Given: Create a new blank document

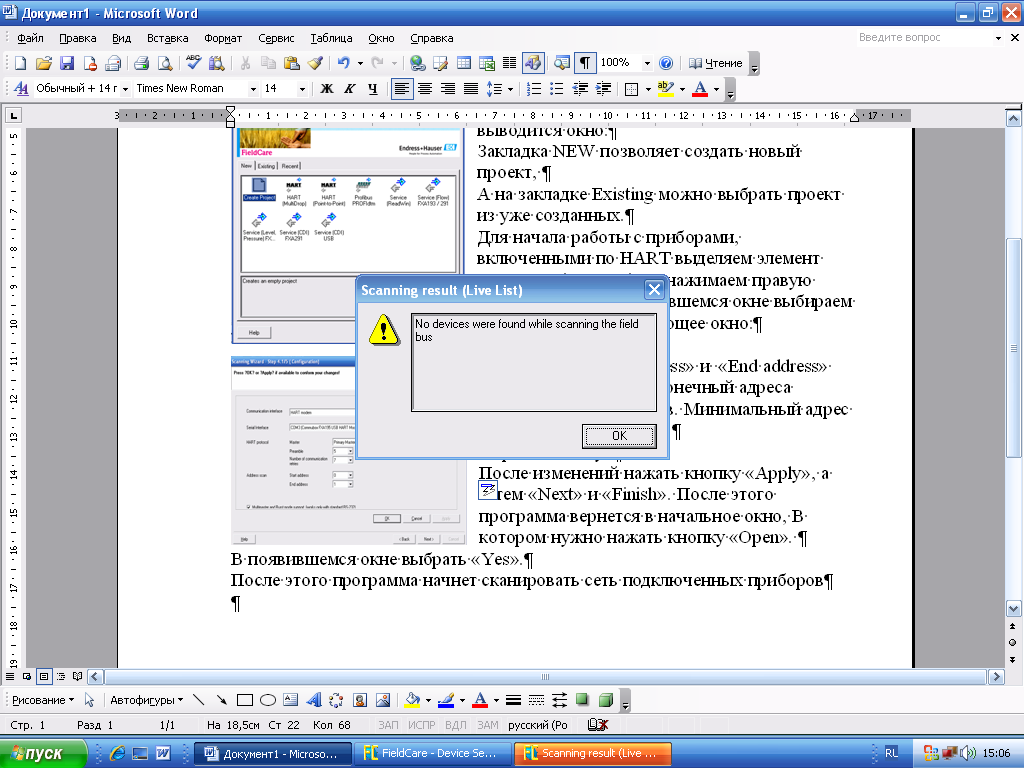Looking at the screenshot, I should 20,63.
